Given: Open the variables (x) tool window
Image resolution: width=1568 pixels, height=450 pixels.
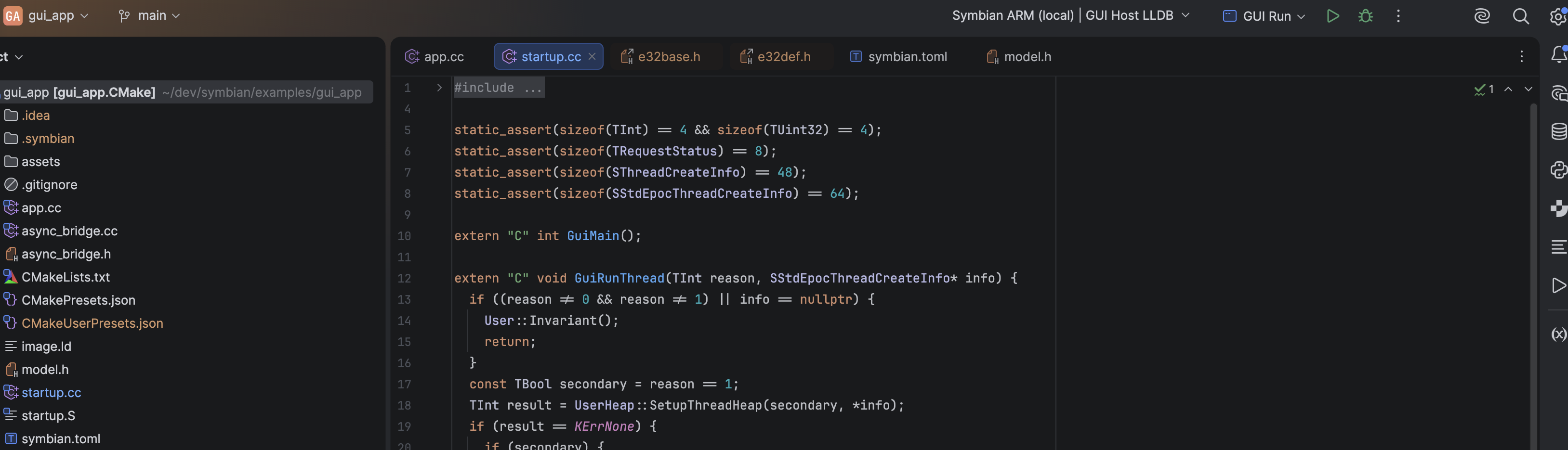Looking at the screenshot, I should pyautogui.click(x=1559, y=334).
